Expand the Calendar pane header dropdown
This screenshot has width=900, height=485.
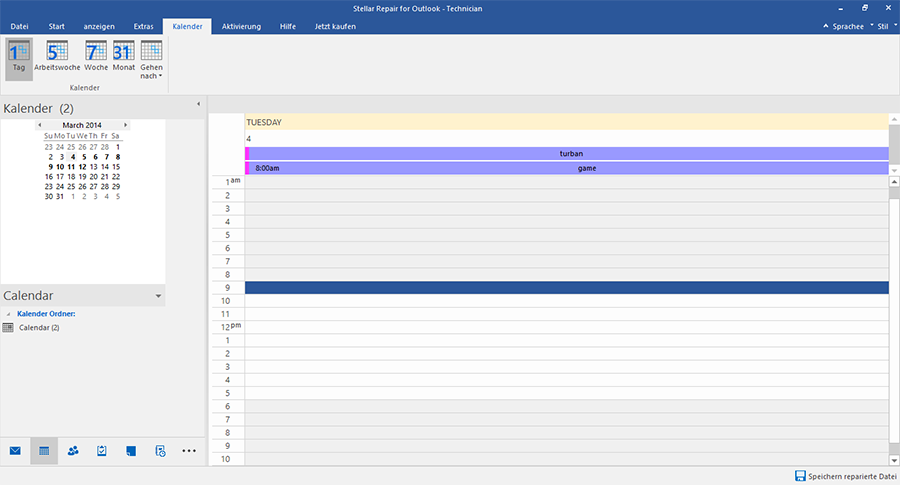(x=158, y=297)
